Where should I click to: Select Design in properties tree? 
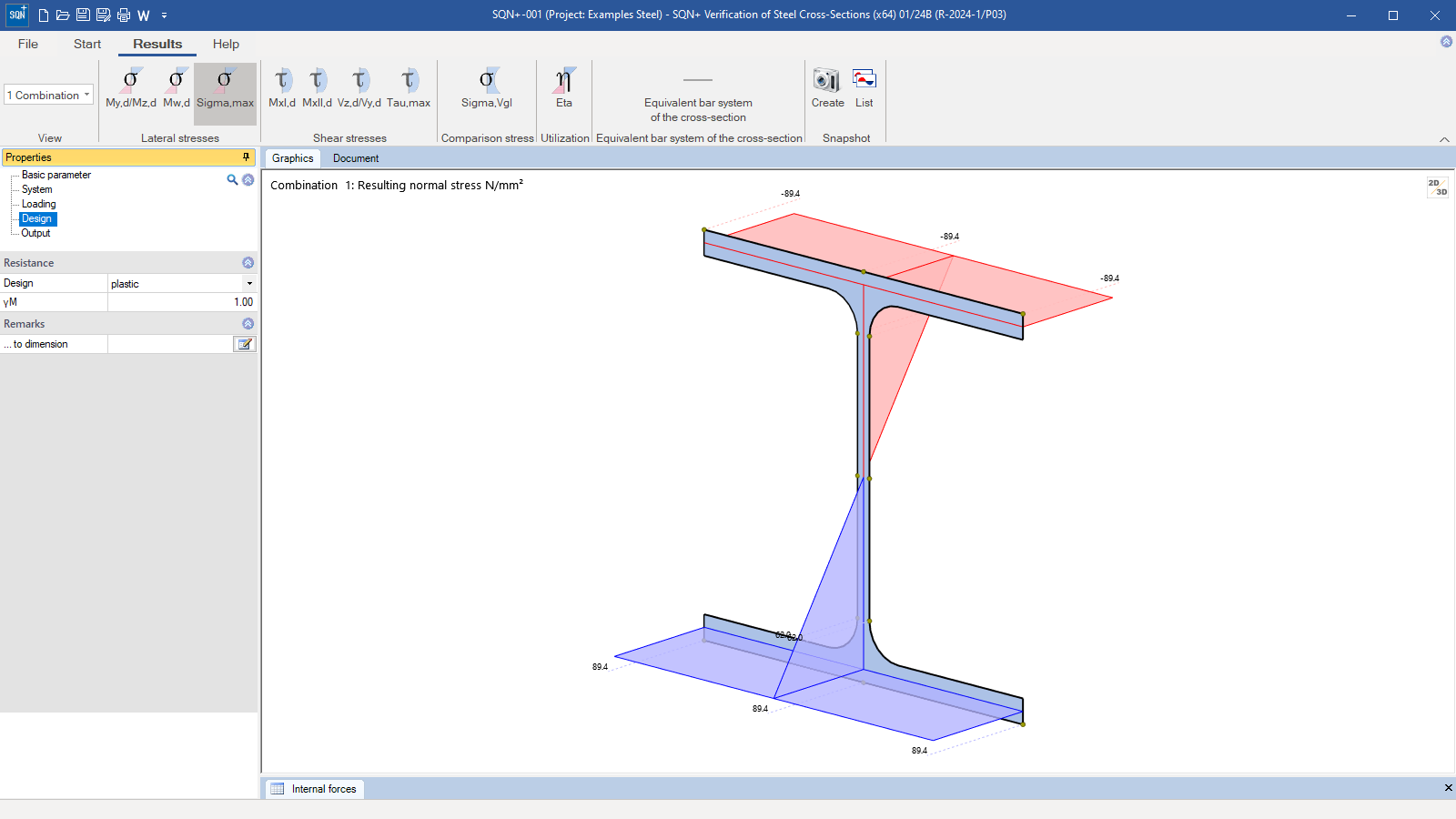tap(37, 218)
